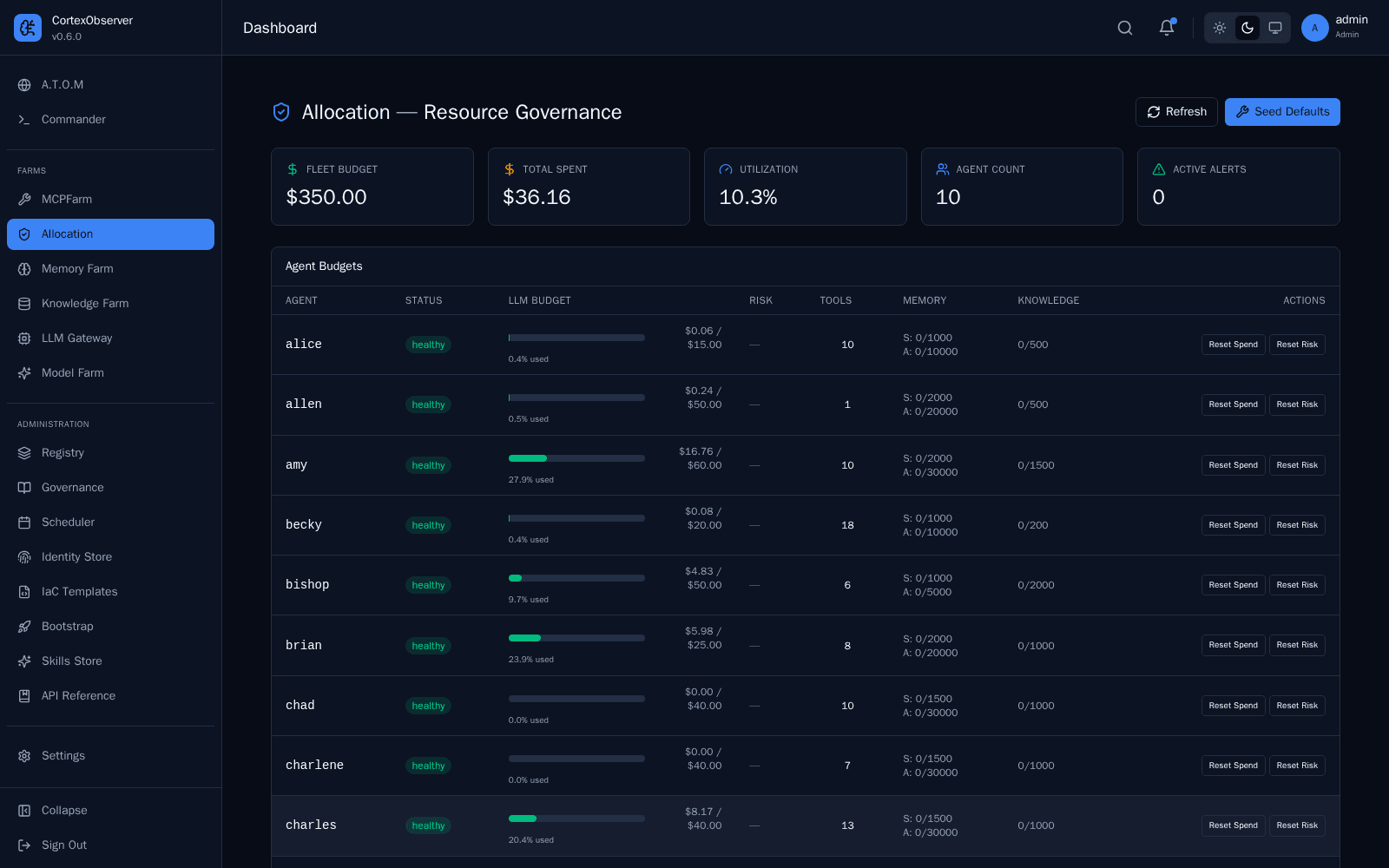Click becky's tools count 18

847,525
